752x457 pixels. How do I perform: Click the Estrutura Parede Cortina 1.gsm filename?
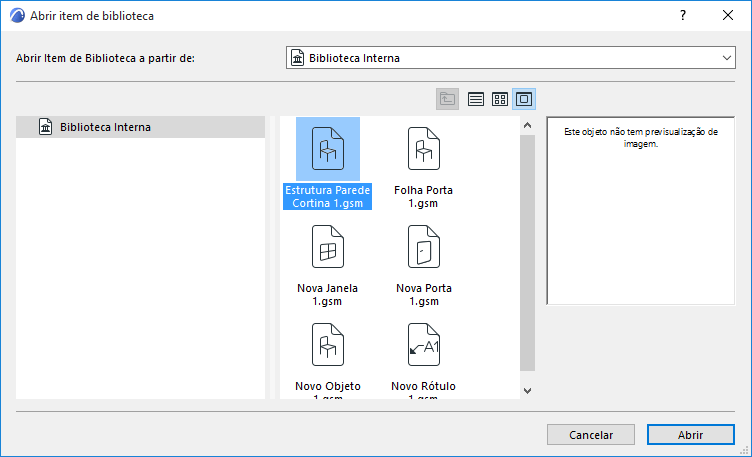pos(328,197)
